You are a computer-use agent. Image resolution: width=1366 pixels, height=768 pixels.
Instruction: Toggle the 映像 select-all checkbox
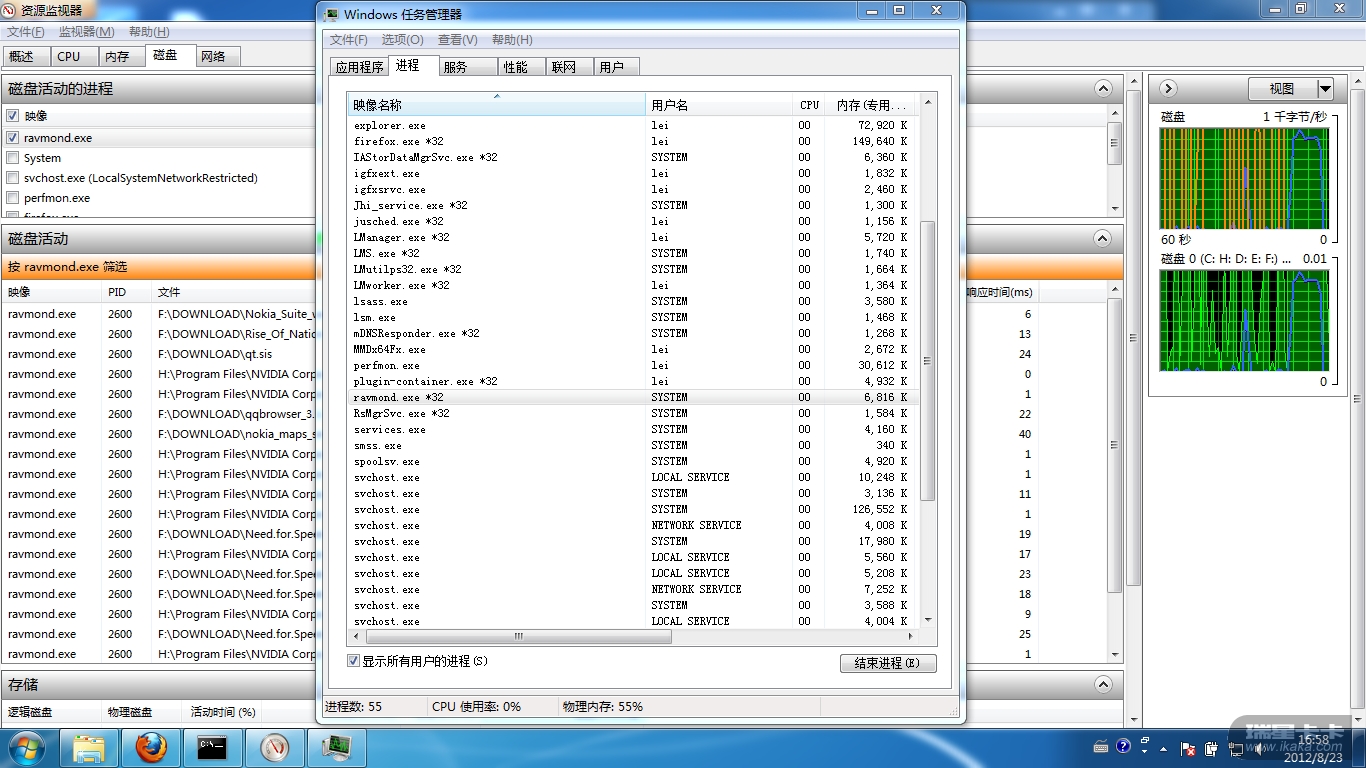pyautogui.click(x=12, y=116)
